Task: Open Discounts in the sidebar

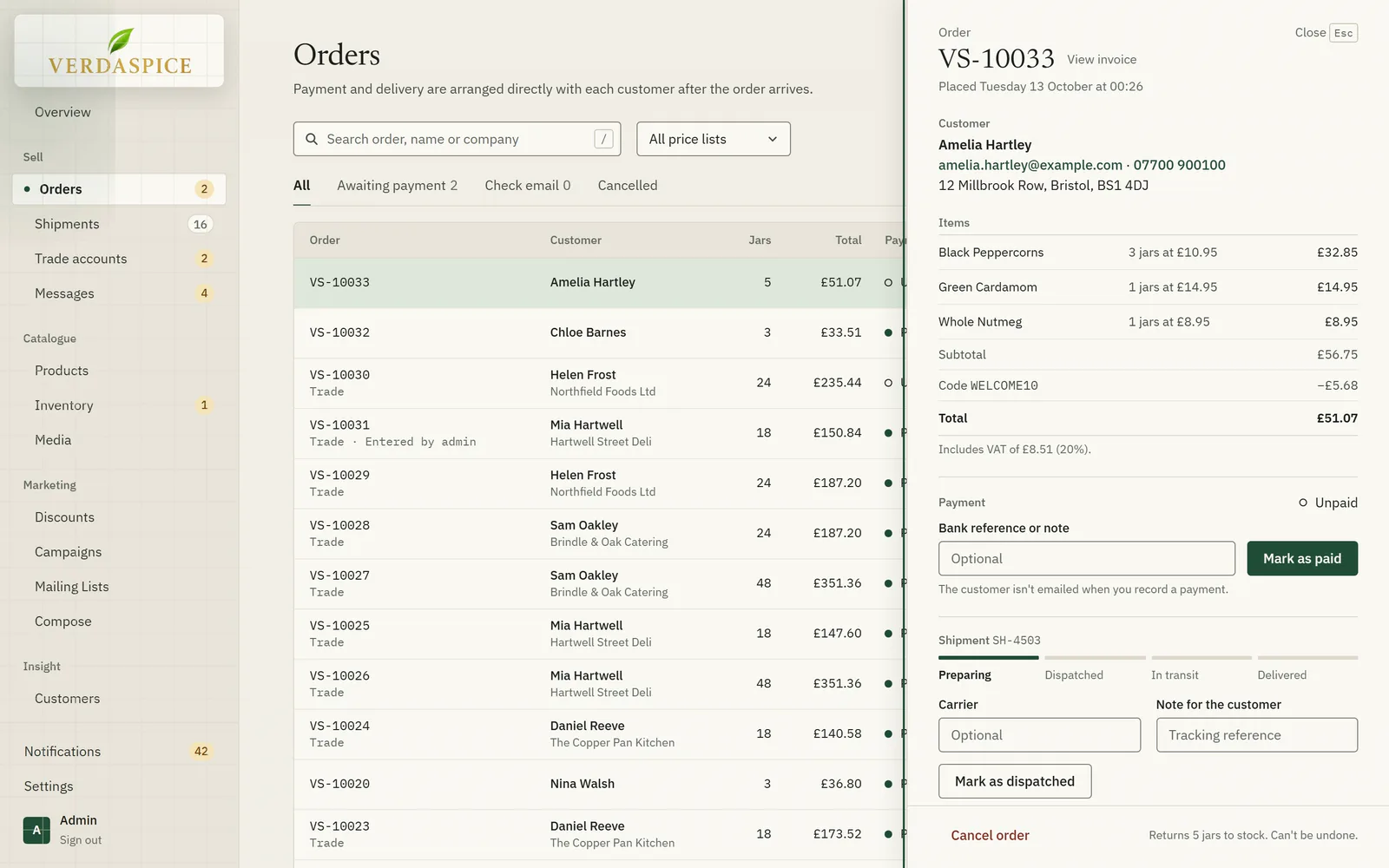Action: [119, 517]
